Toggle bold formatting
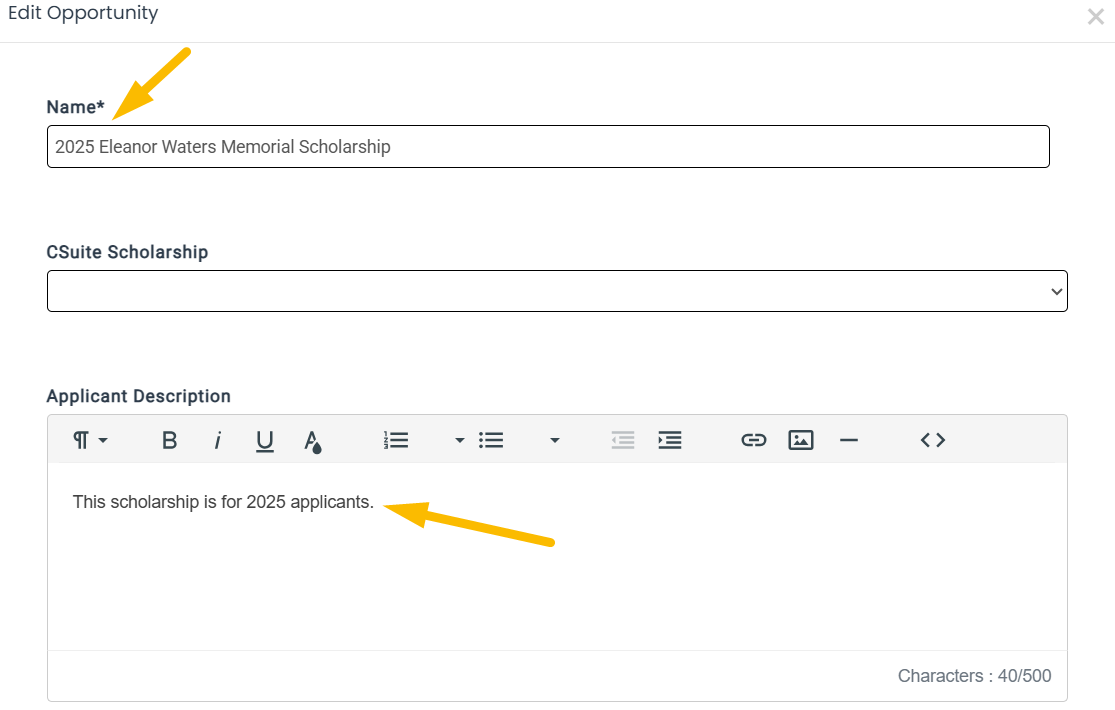 point(169,440)
